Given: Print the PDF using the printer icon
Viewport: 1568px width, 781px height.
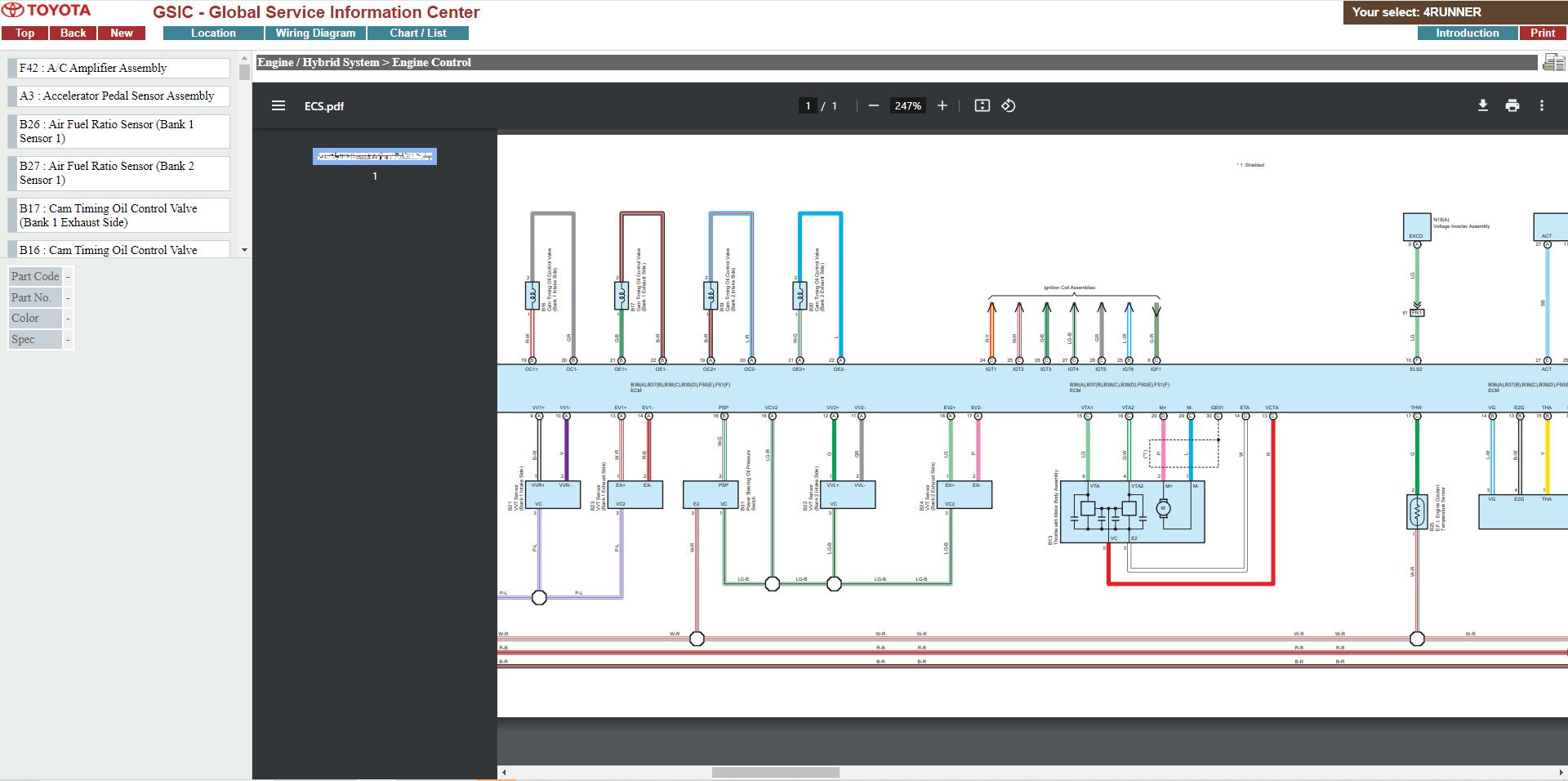Looking at the screenshot, I should (x=1512, y=105).
